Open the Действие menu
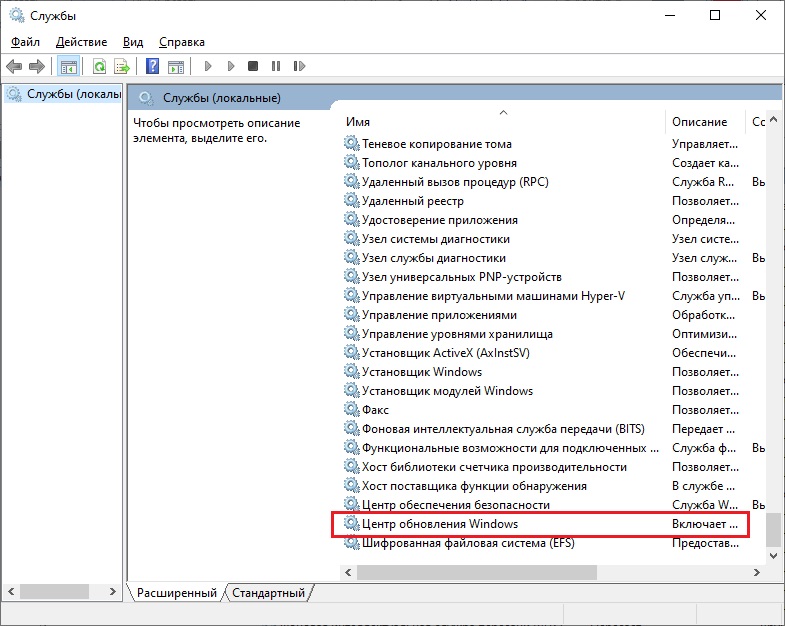The image size is (785, 626). pos(81,42)
